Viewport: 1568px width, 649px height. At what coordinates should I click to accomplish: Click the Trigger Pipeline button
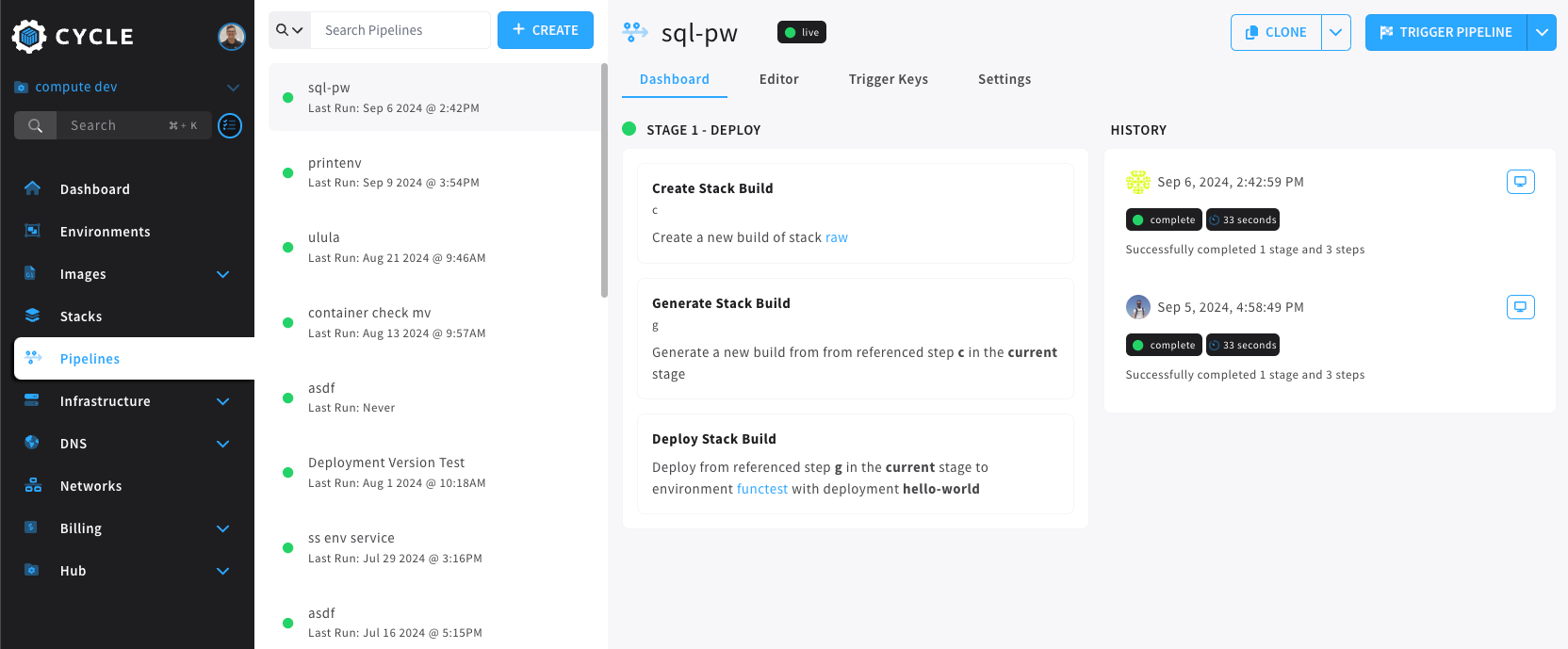1445,32
